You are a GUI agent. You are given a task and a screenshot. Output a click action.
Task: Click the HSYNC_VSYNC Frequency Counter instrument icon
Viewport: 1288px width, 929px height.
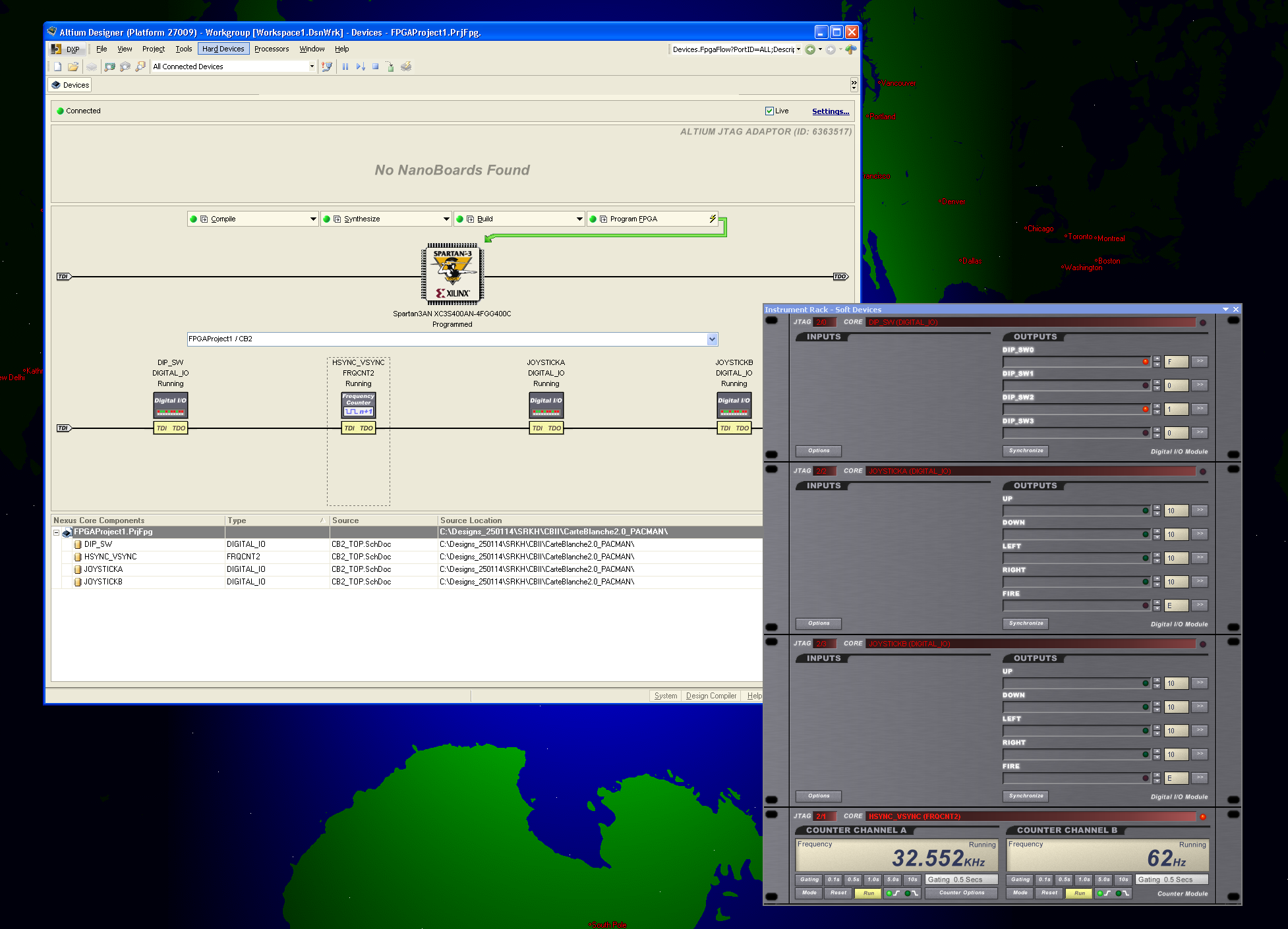coord(359,406)
